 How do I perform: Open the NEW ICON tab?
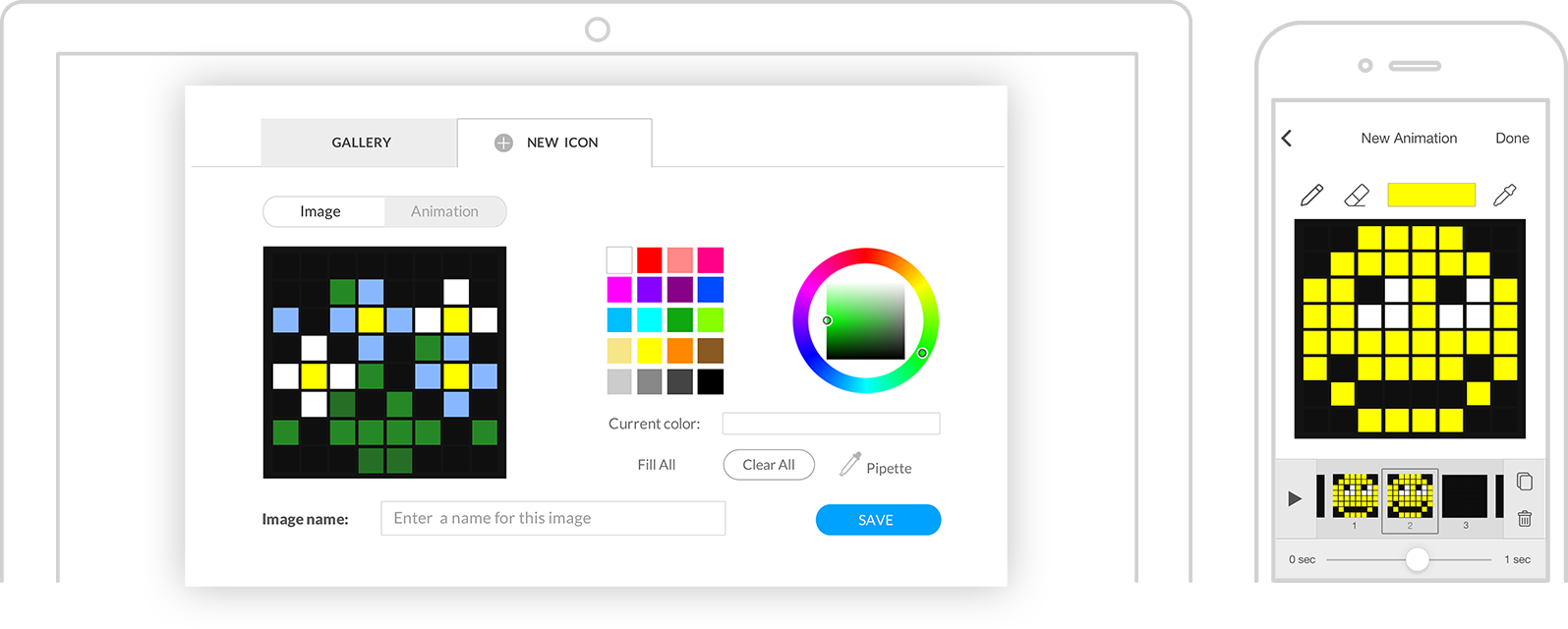click(x=554, y=143)
